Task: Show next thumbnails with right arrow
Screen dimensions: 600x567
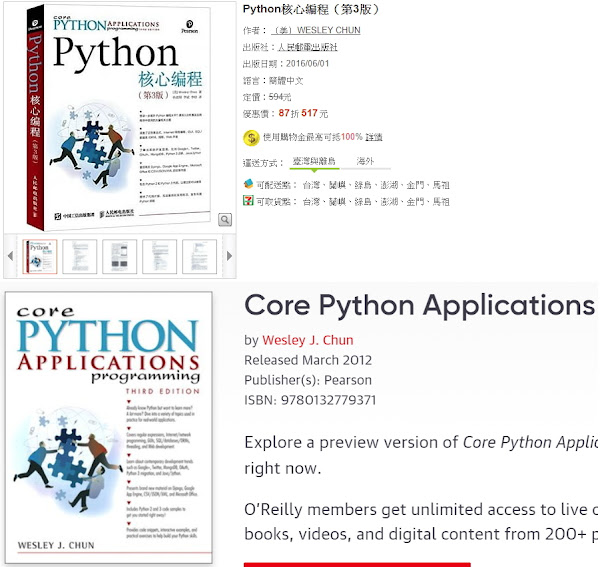Action: [x=229, y=256]
